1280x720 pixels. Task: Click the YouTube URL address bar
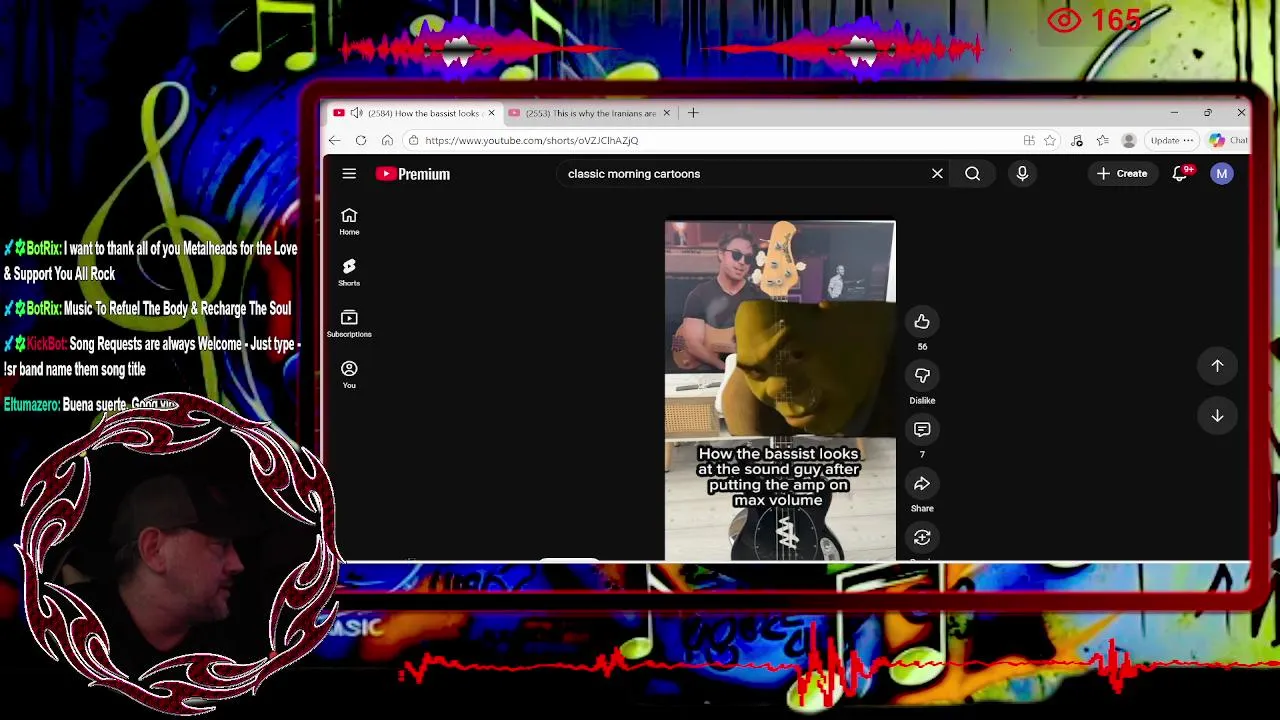click(x=710, y=140)
